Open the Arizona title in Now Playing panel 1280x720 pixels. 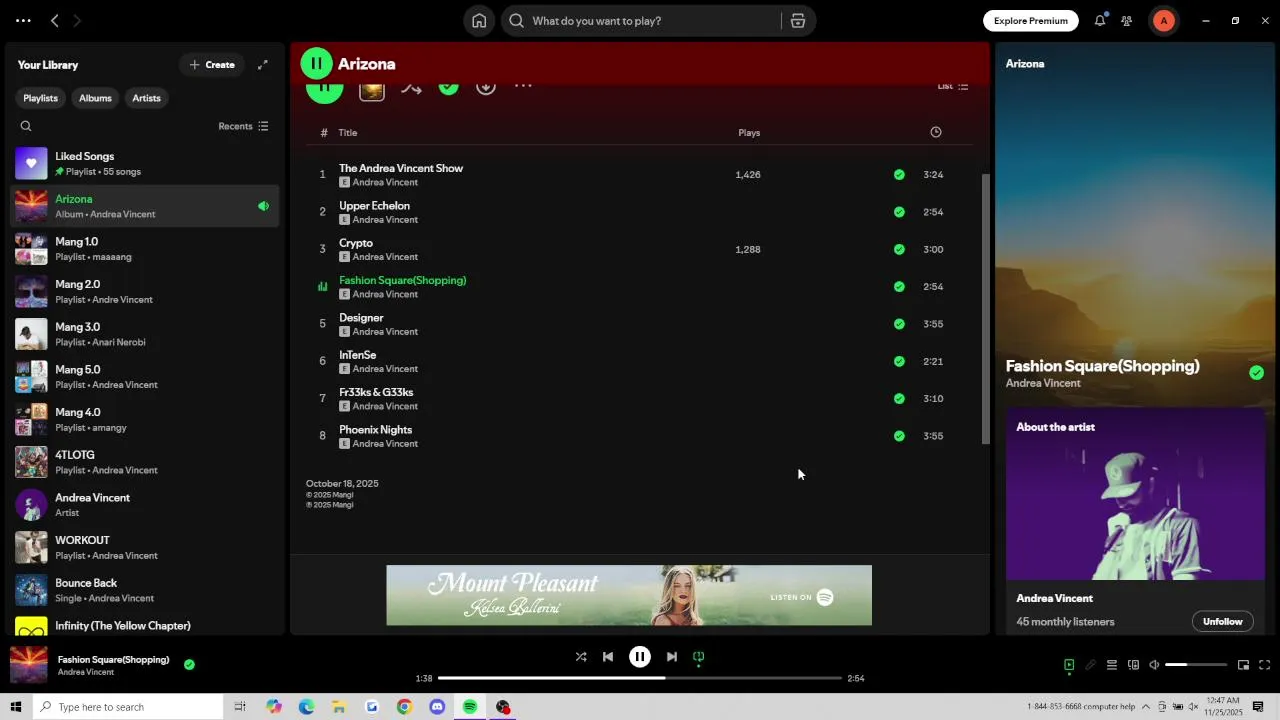click(x=1025, y=64)
